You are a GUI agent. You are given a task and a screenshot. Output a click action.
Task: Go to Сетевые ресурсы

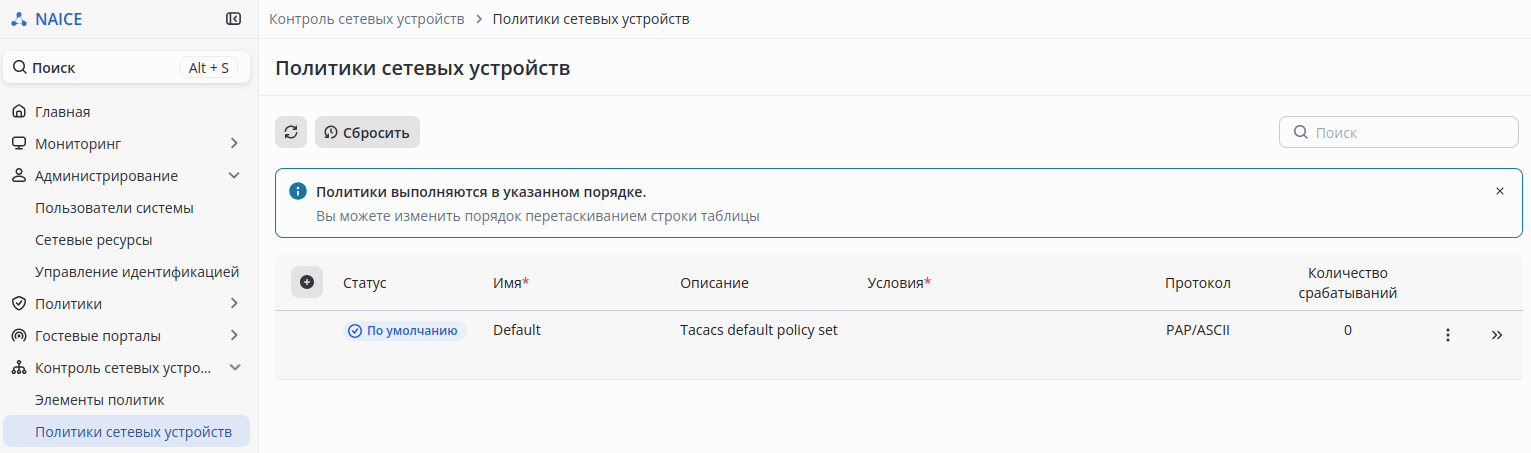[94, 240]
